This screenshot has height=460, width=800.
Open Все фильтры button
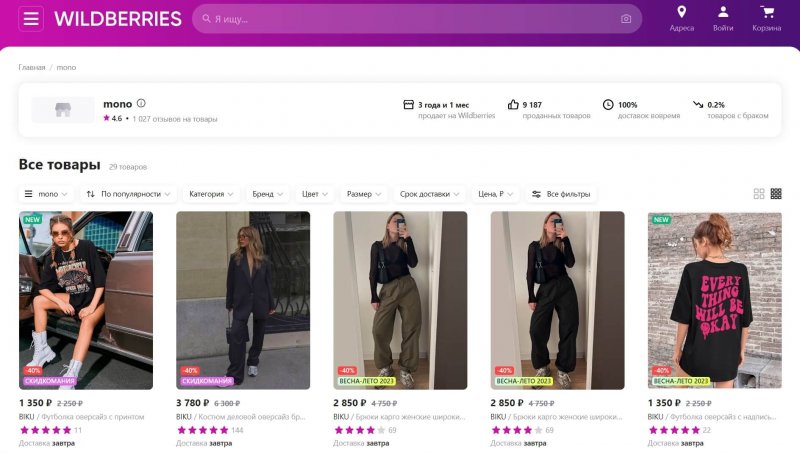(561, 194)
